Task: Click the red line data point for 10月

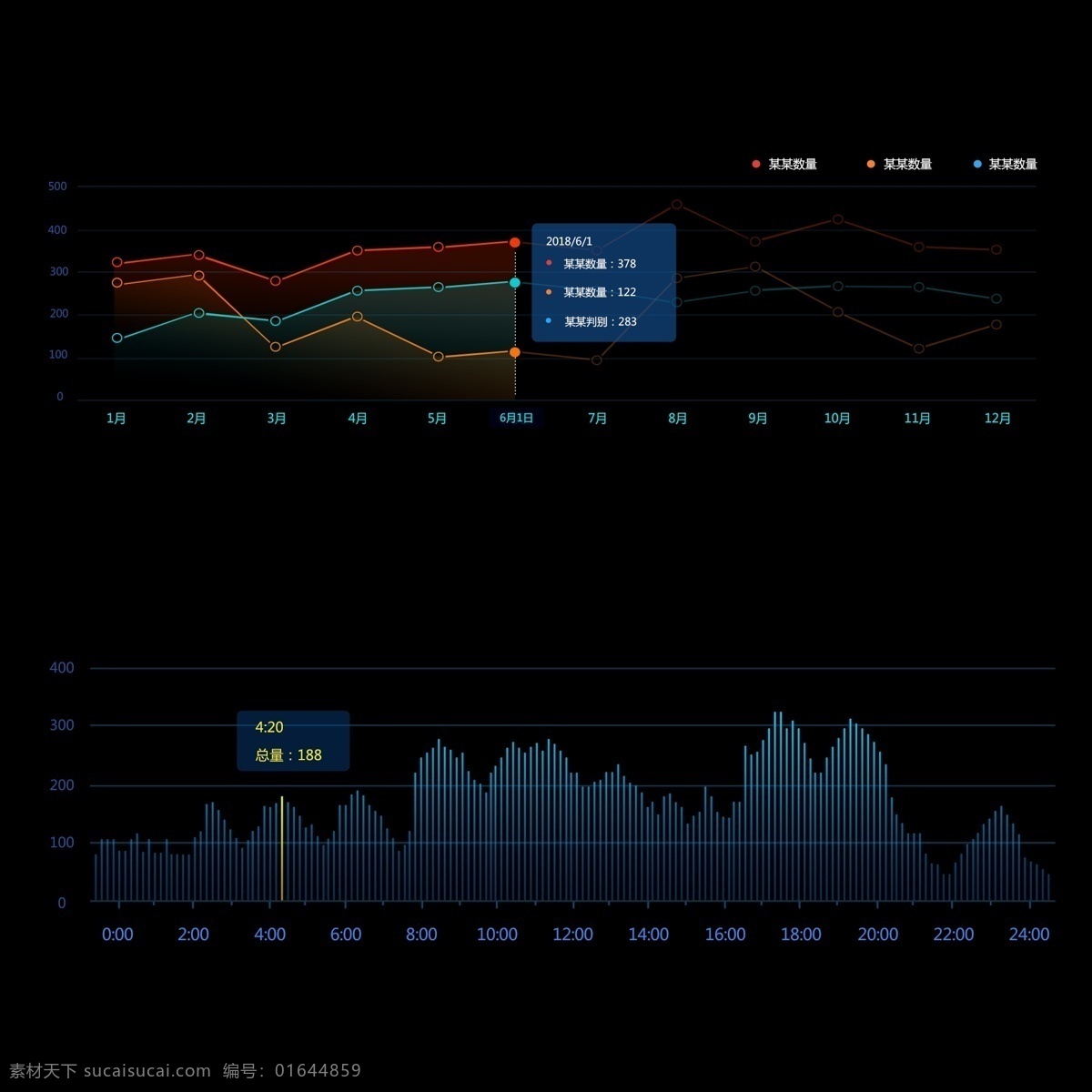Action: pos(838,219)
